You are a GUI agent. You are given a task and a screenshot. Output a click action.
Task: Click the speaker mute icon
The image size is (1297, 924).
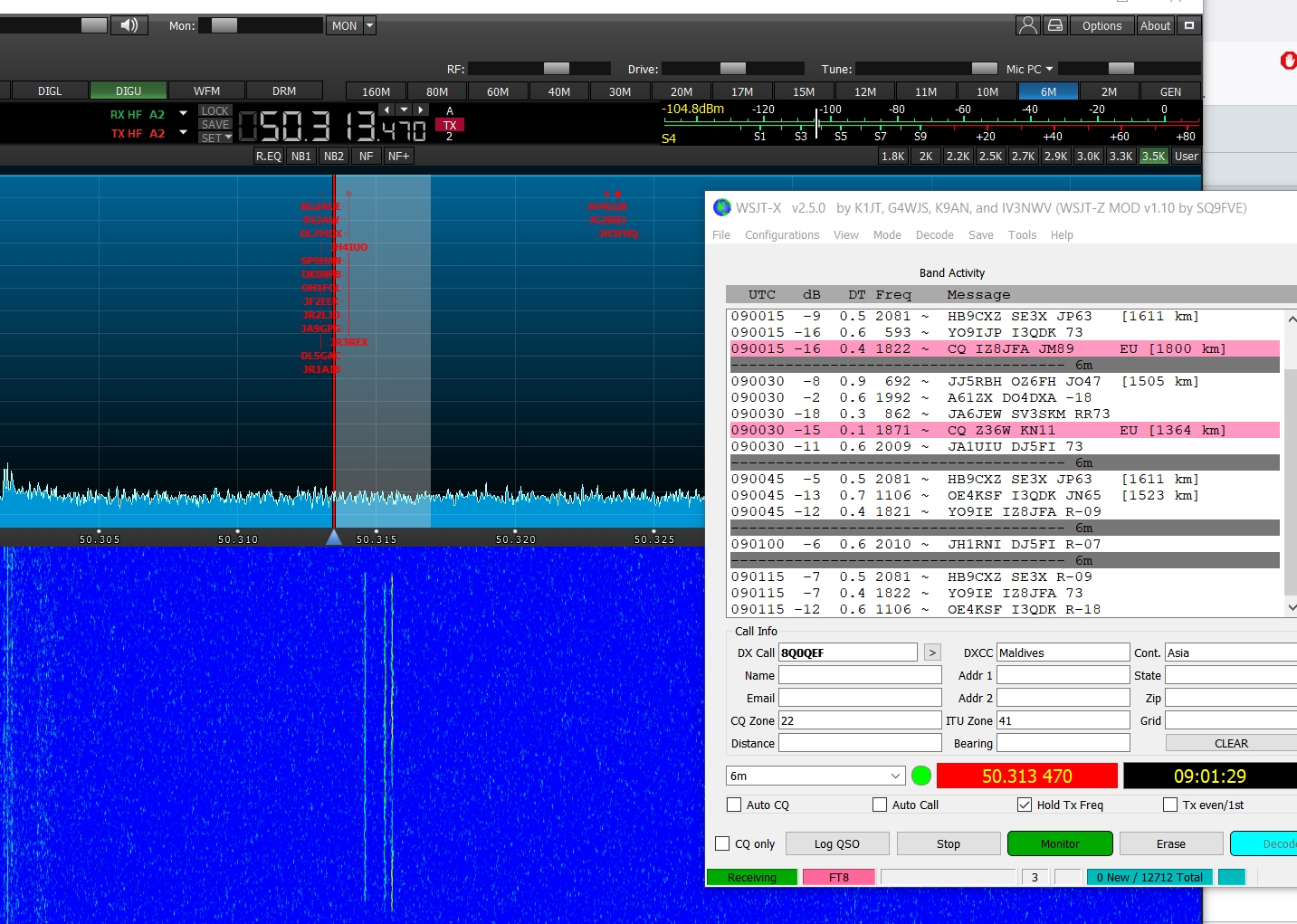(129, 25)
